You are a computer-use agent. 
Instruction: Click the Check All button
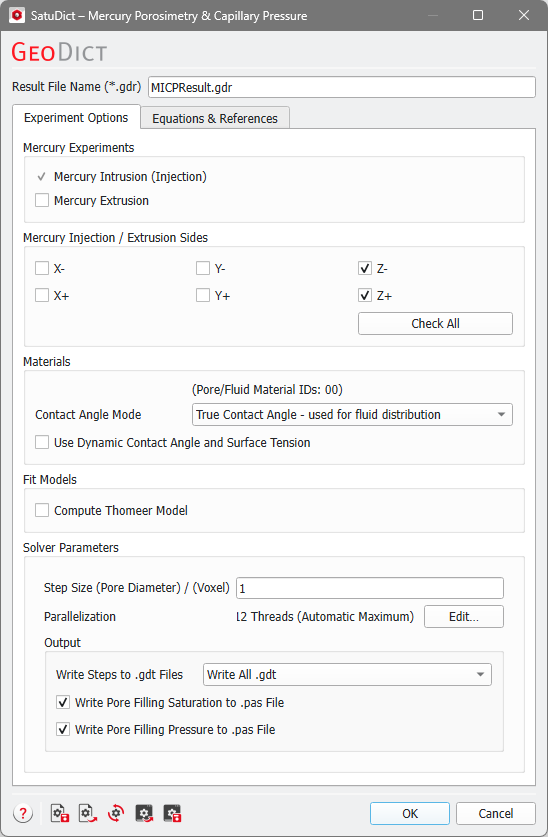[435, 323]
